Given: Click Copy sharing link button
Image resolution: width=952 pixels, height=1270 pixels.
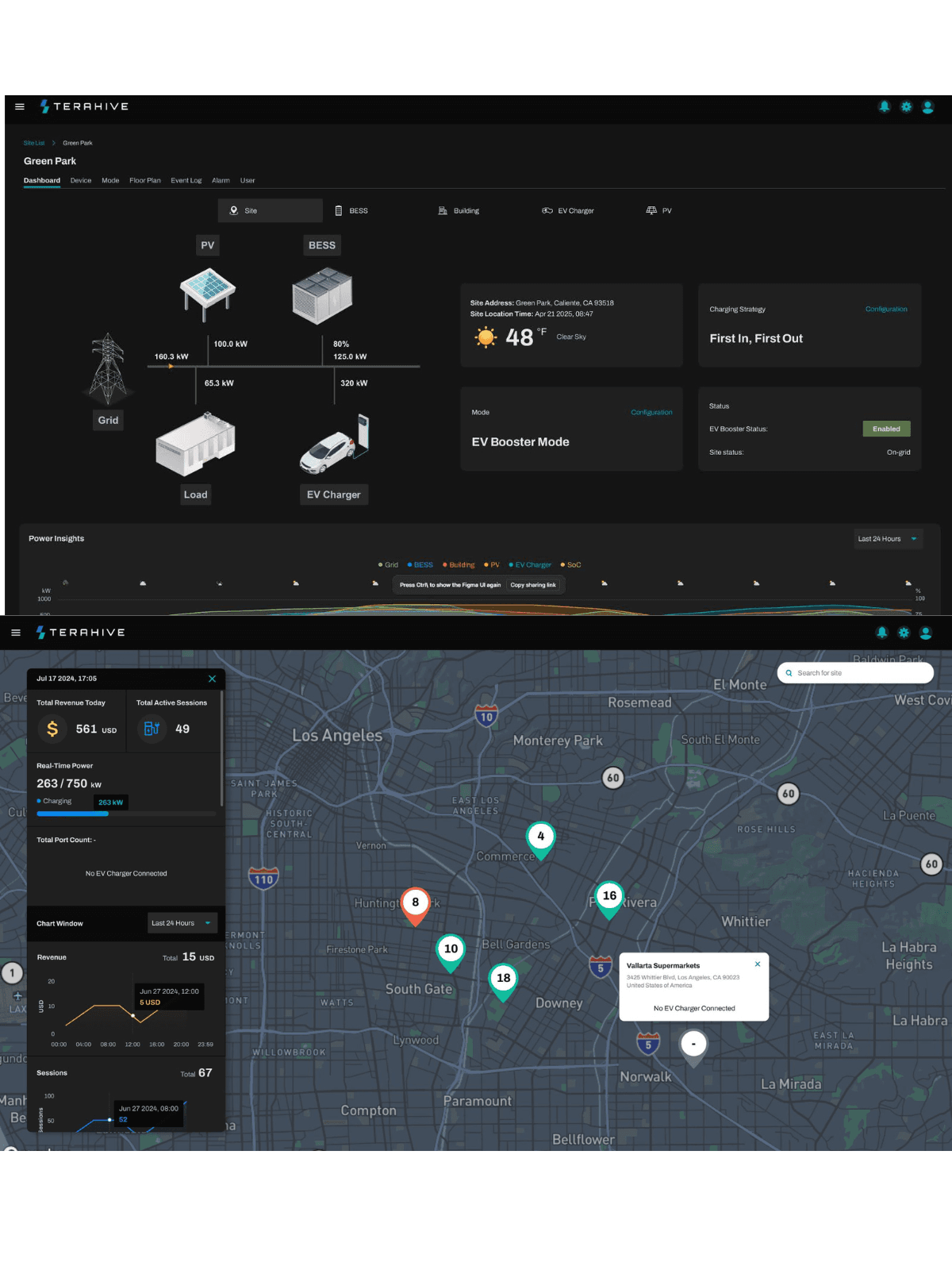Looking at the screenshot, I should (x=533, y=585).
